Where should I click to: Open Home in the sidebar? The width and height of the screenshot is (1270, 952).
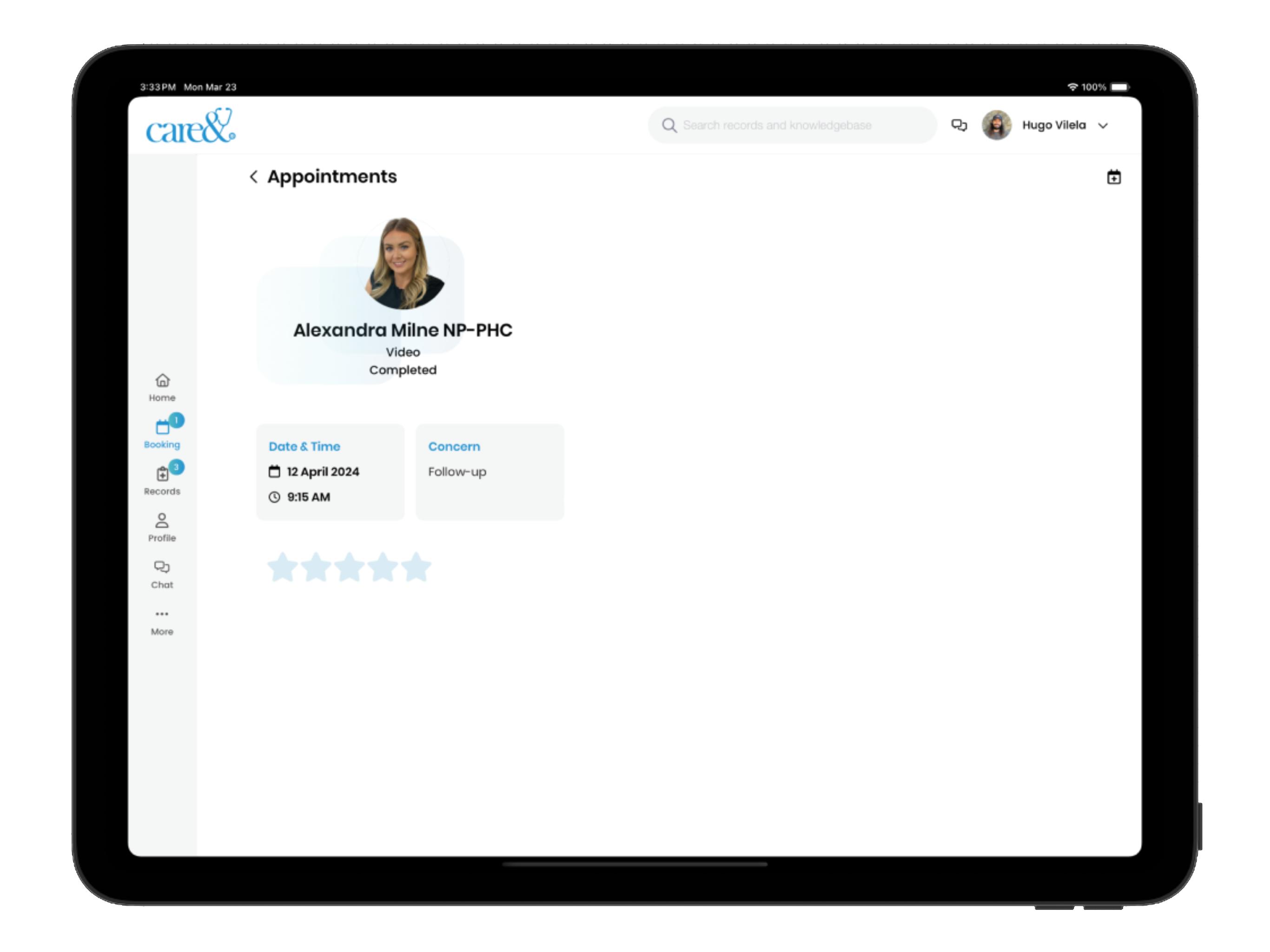162,388
